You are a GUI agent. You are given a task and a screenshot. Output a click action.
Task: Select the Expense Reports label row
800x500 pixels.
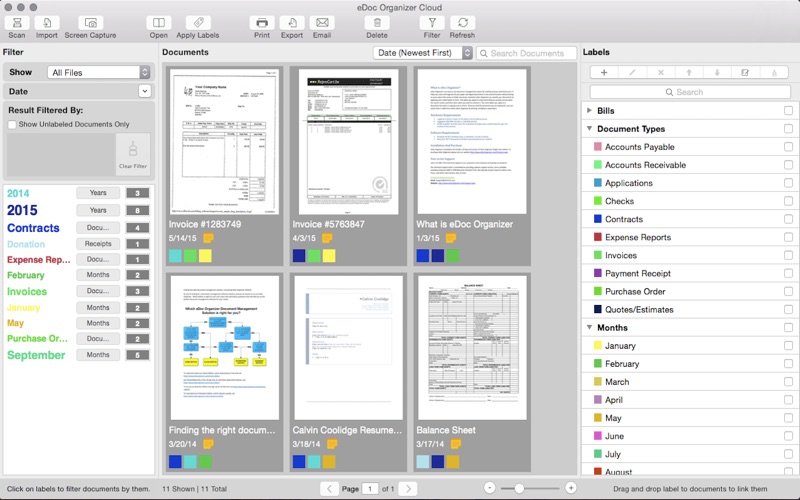click(690, 237)
